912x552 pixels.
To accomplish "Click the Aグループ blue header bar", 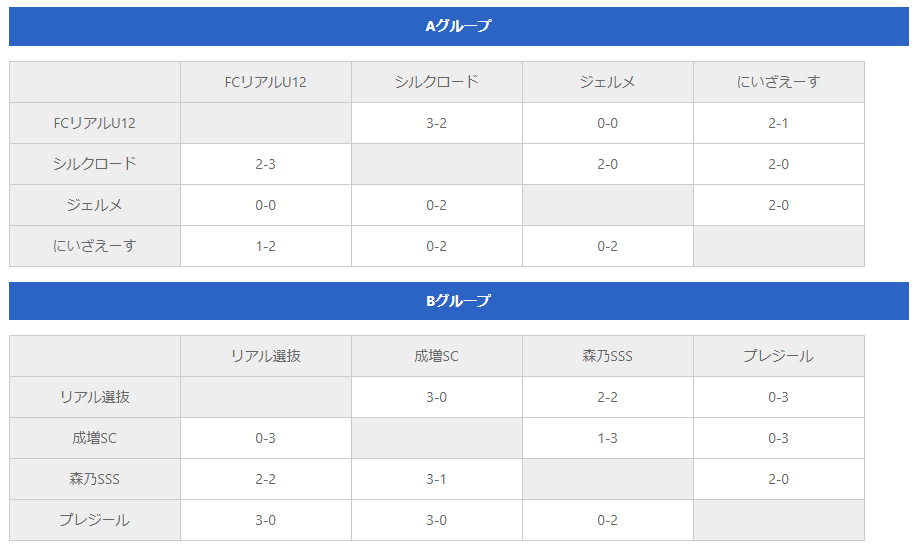I will point(458,26).
